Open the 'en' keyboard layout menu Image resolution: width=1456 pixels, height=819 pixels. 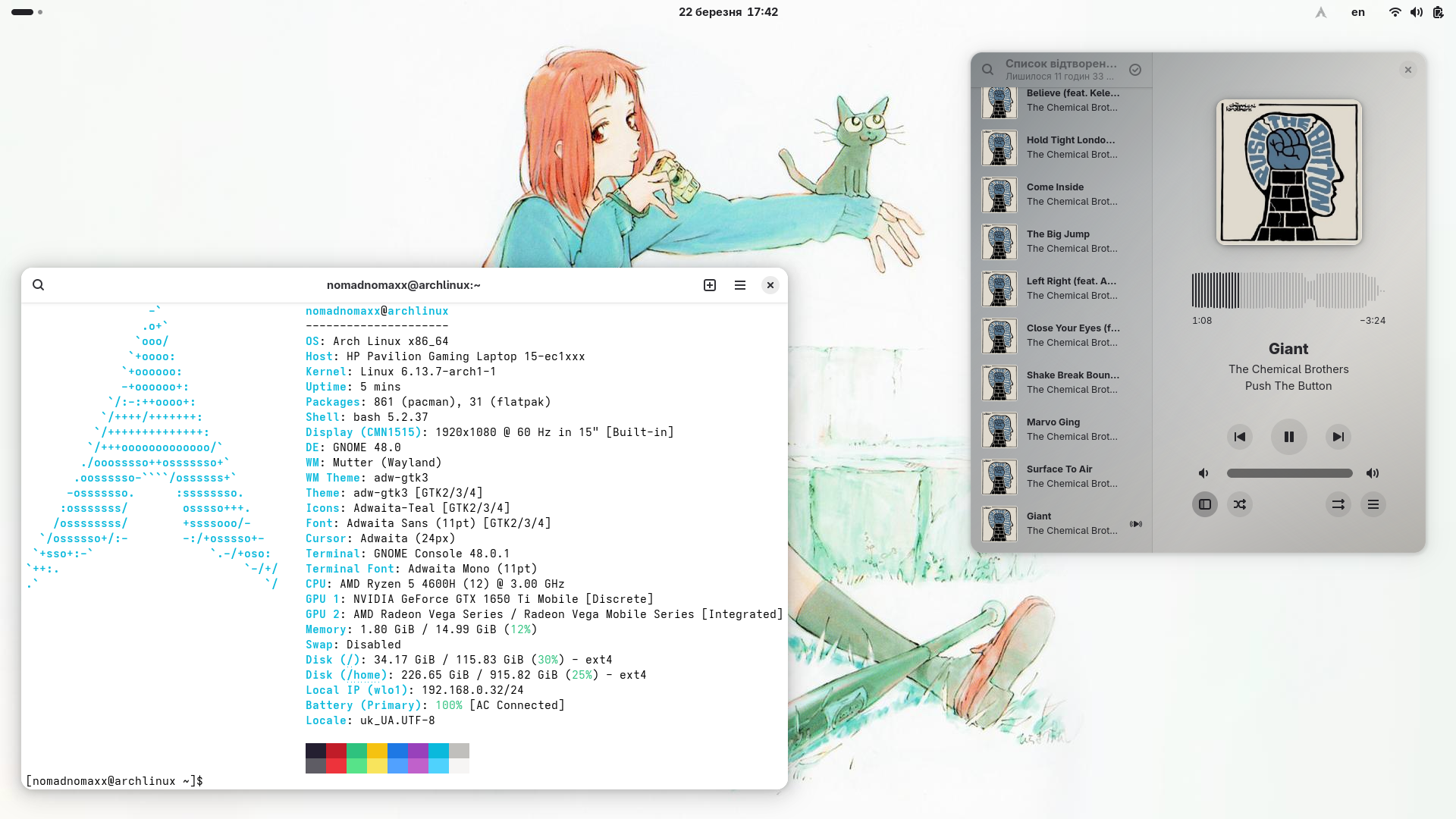pos(1357,12)
